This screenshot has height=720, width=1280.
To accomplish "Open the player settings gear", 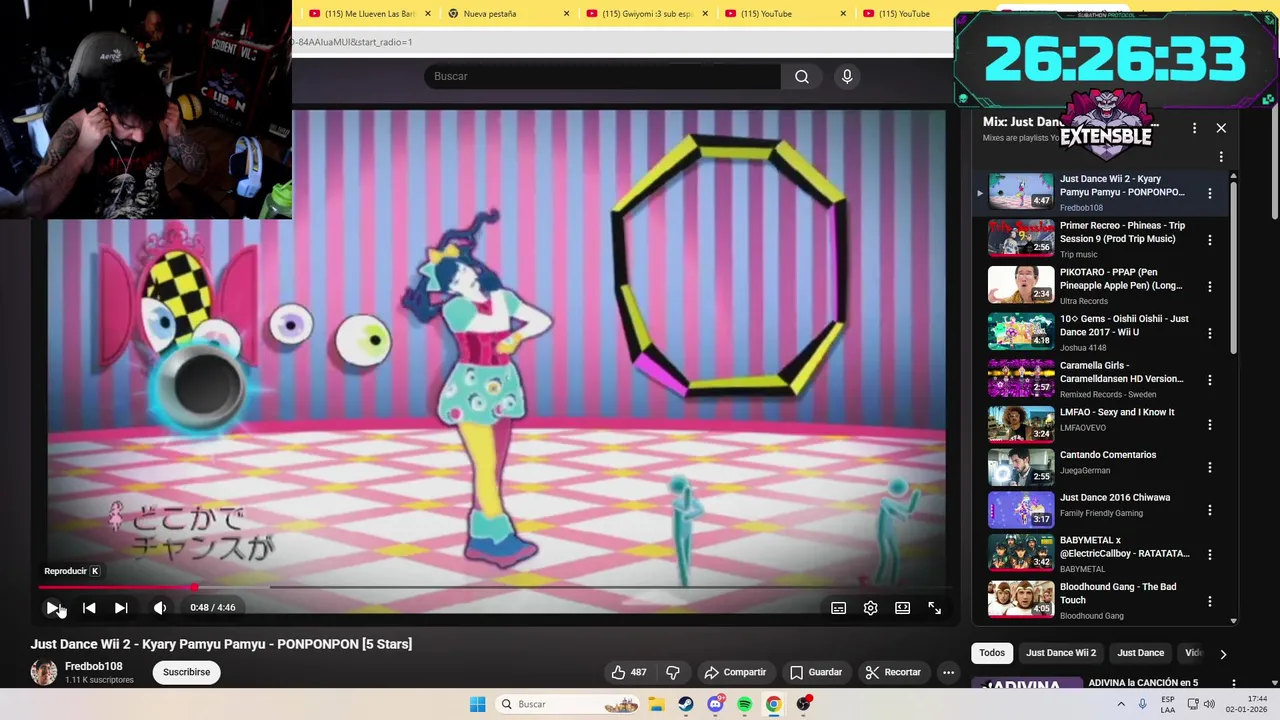I will coord(871,608).
